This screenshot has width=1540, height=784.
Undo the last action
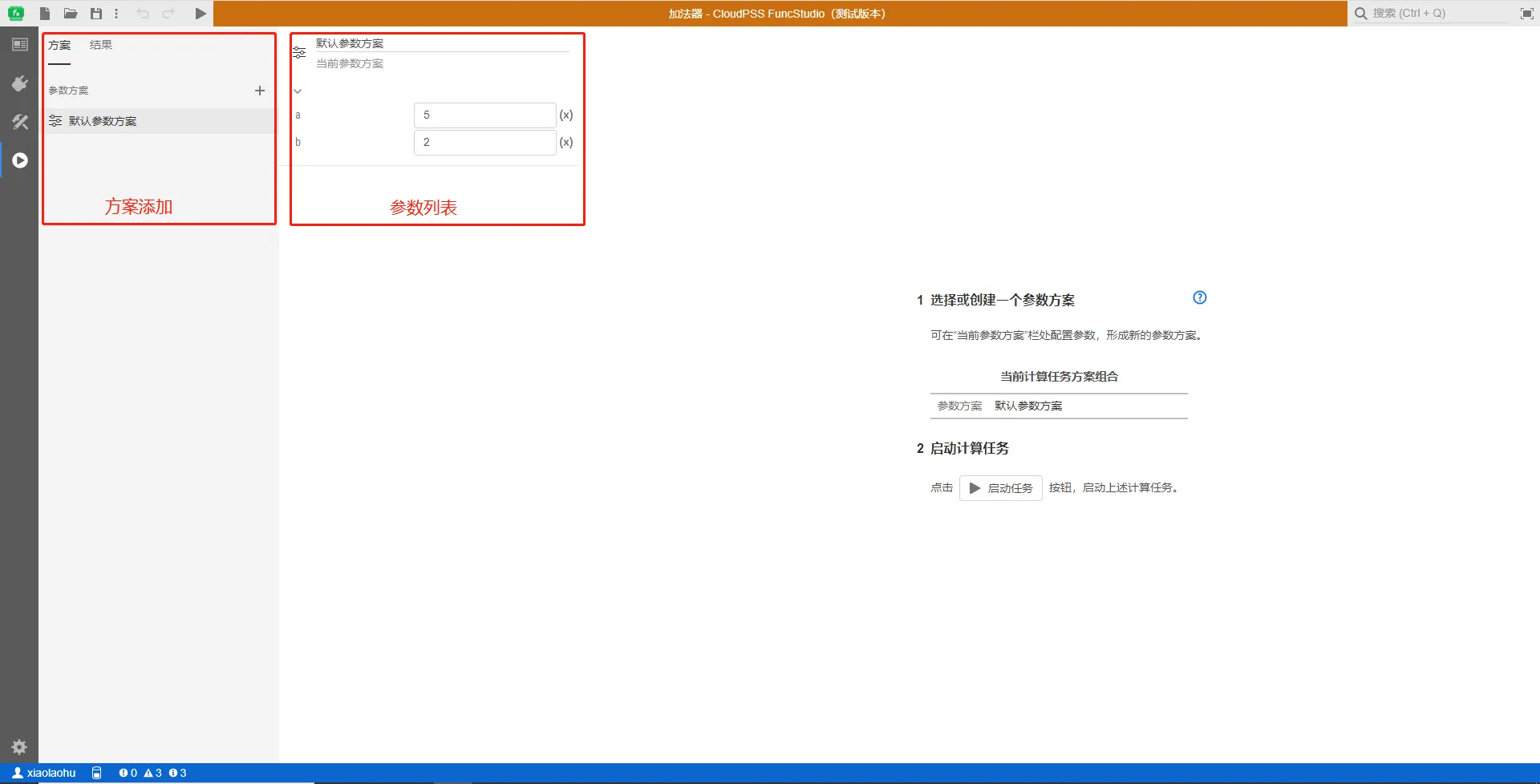coord(143,14)
